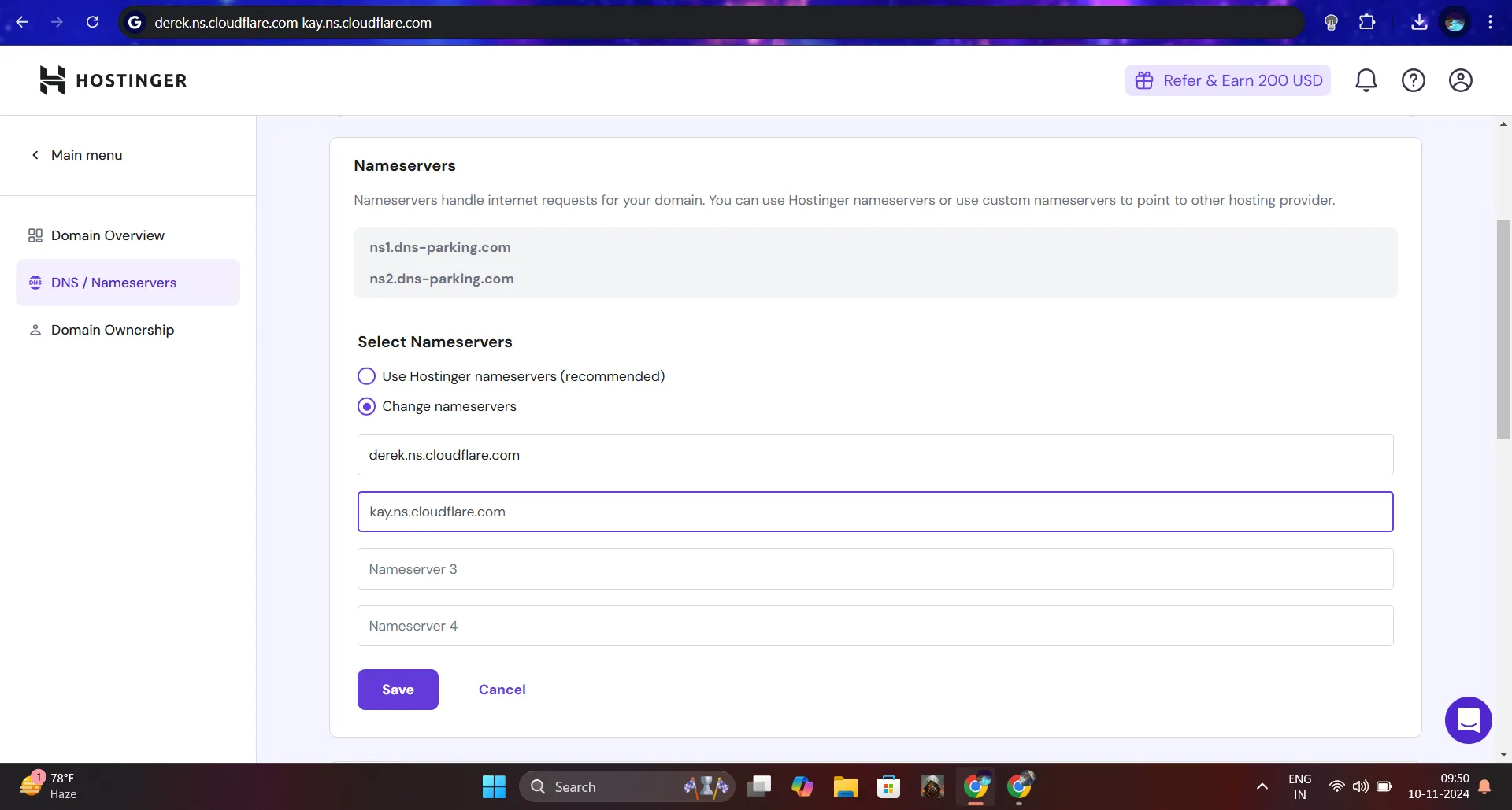Show hidden system tray icons
This screenshot has width=1512, height=810.
click(x=1262, y=786)
